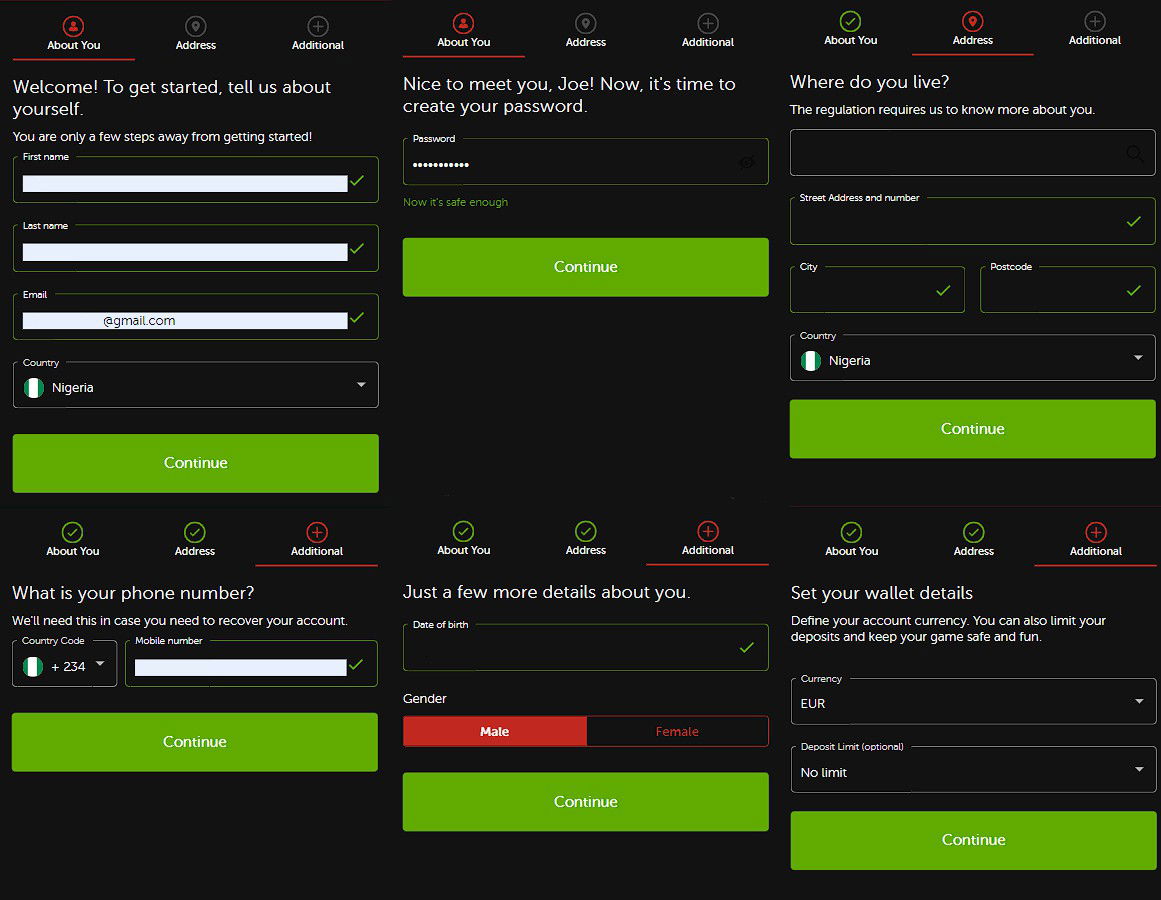Click Continue on the wallet details step
This screenshot has height=900, width=1161.
pyautogui.click(x=972, y=840)
